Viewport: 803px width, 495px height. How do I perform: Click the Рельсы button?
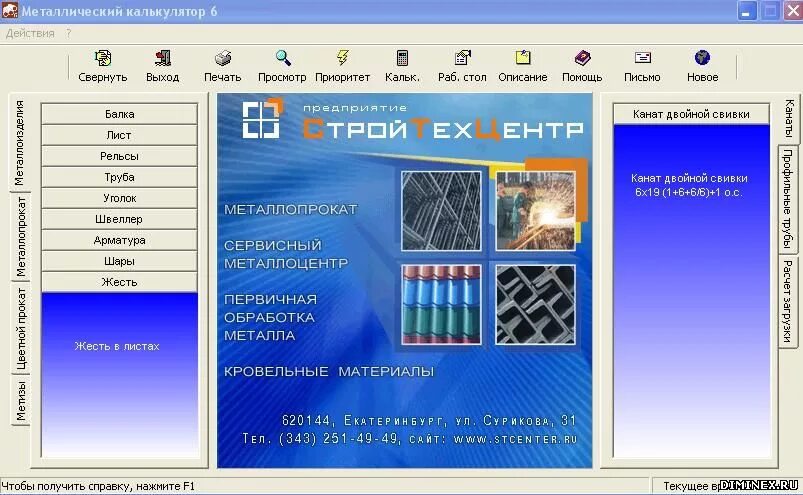click(x=119, y=156)
